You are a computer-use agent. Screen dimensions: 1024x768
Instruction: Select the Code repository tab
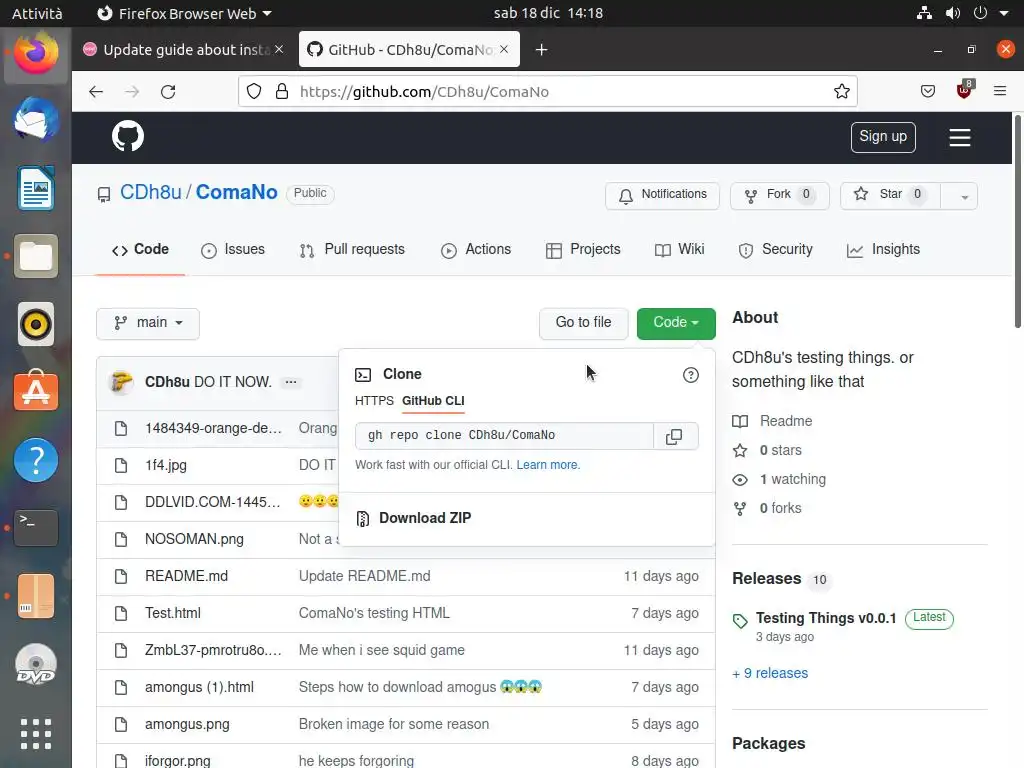click(x=140, y=249)
